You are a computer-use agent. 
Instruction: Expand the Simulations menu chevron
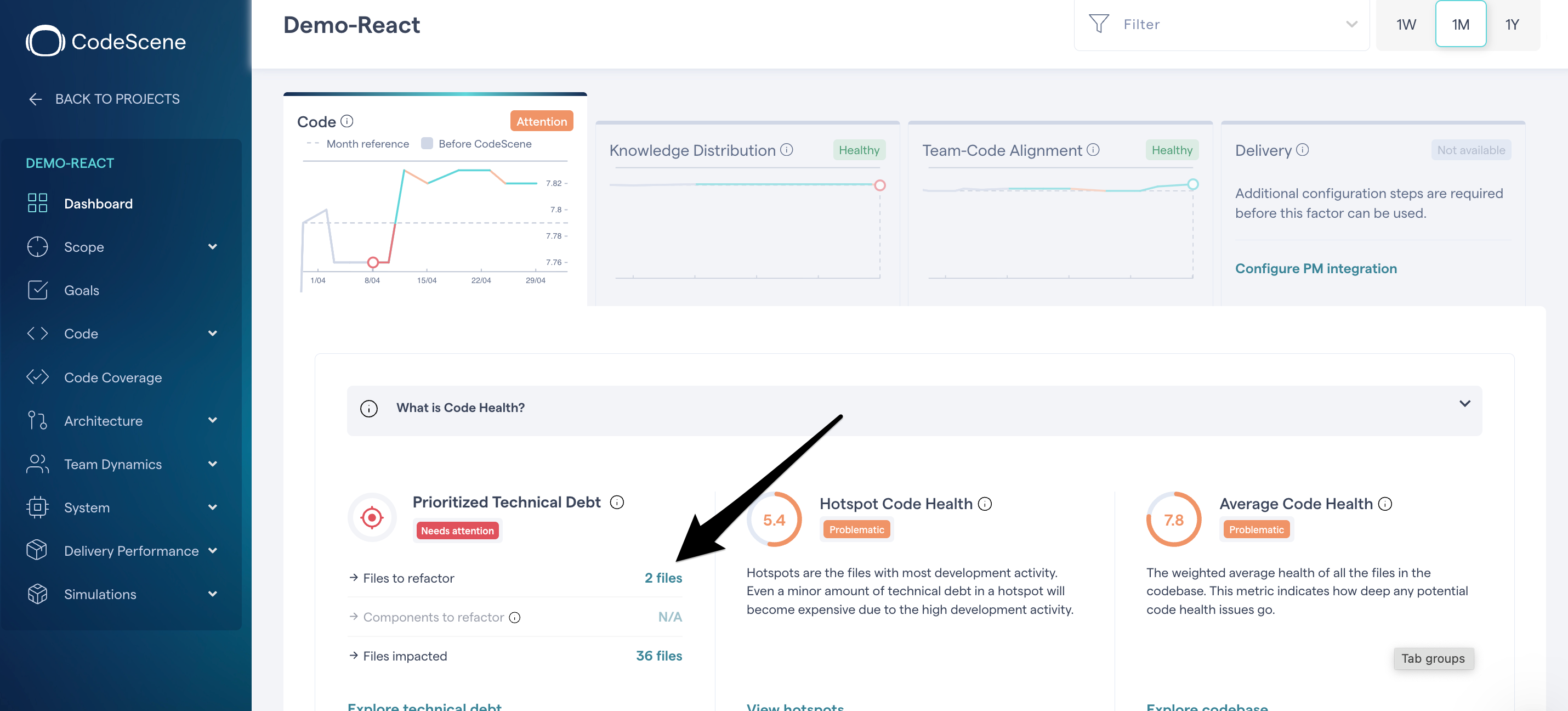click(212, 594)
